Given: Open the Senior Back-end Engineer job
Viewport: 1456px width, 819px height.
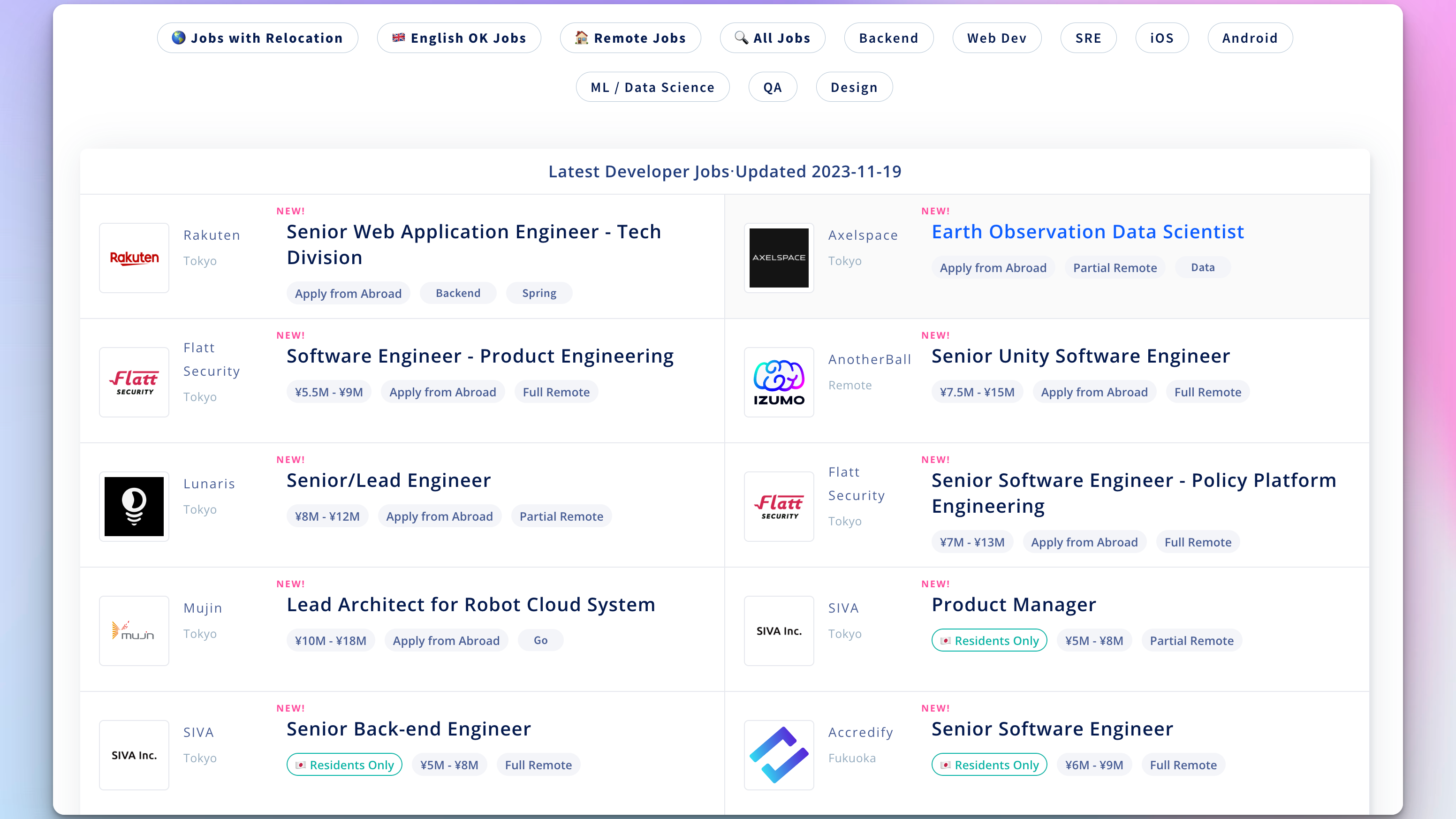Looking at the screenshot, I should tap(409, 729).
